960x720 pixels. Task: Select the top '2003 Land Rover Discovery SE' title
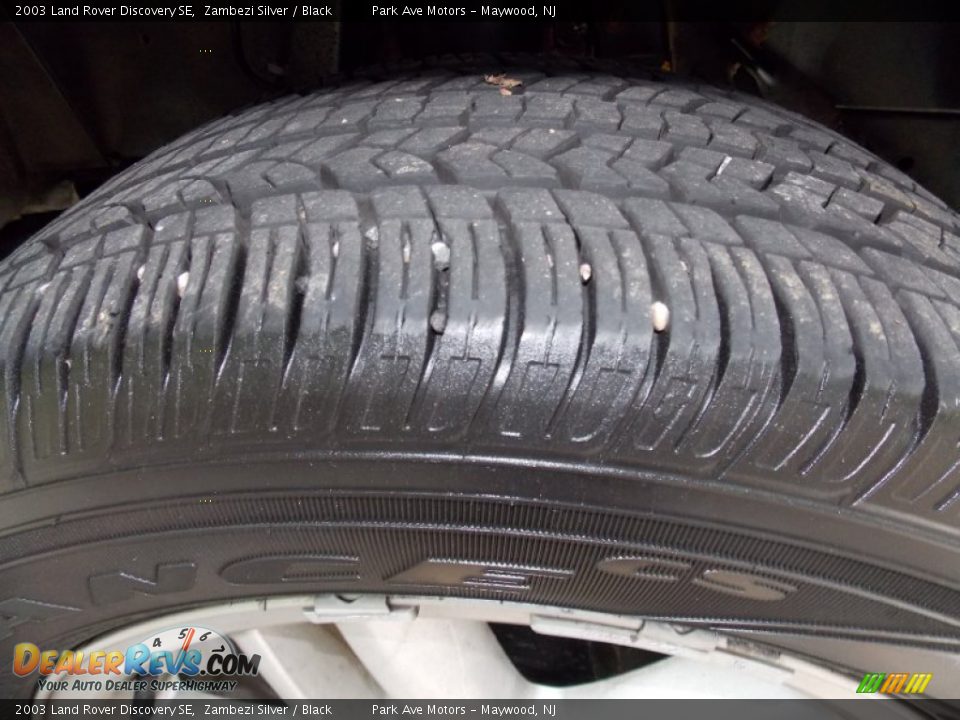[x=104, y=11]
